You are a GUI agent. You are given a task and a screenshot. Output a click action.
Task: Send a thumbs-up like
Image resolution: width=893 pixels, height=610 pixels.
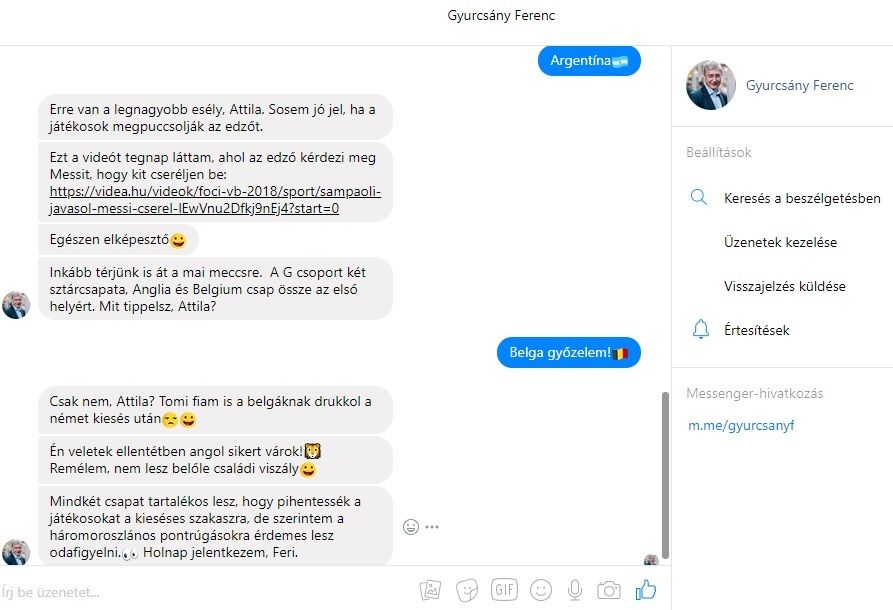pyautogui.click(x=646, y=590)
